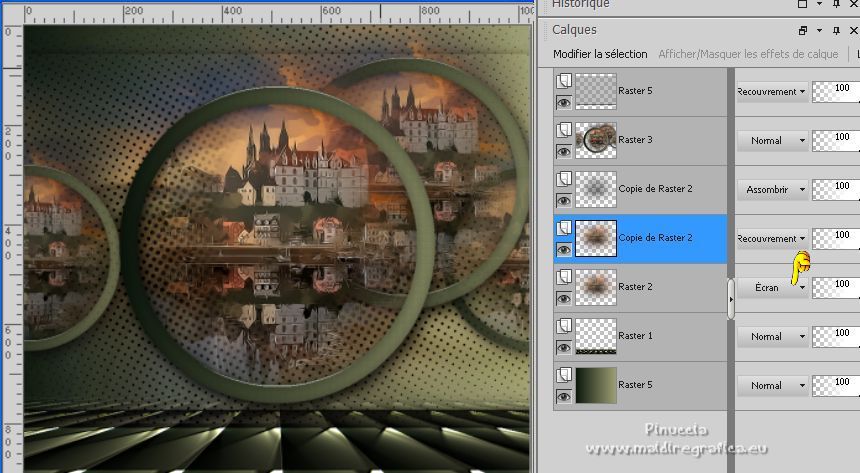Viewport: 860px width, 473px height.
Task: Click the layer type icon of Raster 2
Action: pos(564,277)
